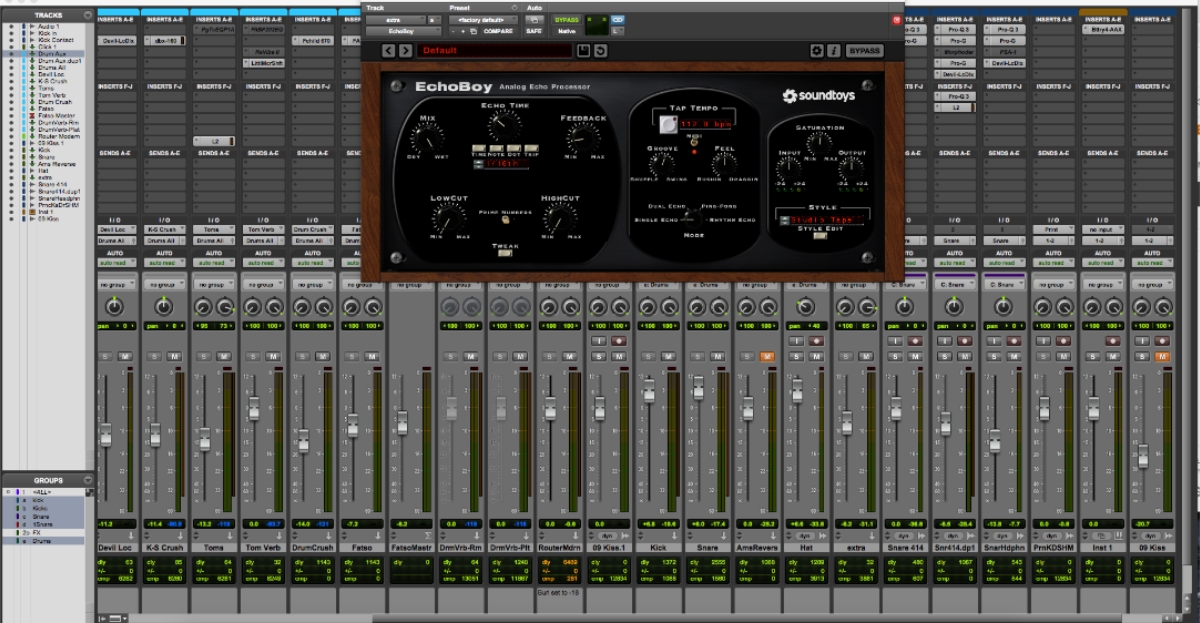
Task: Open the factory default preset dropdown
Action: (484, 19)
